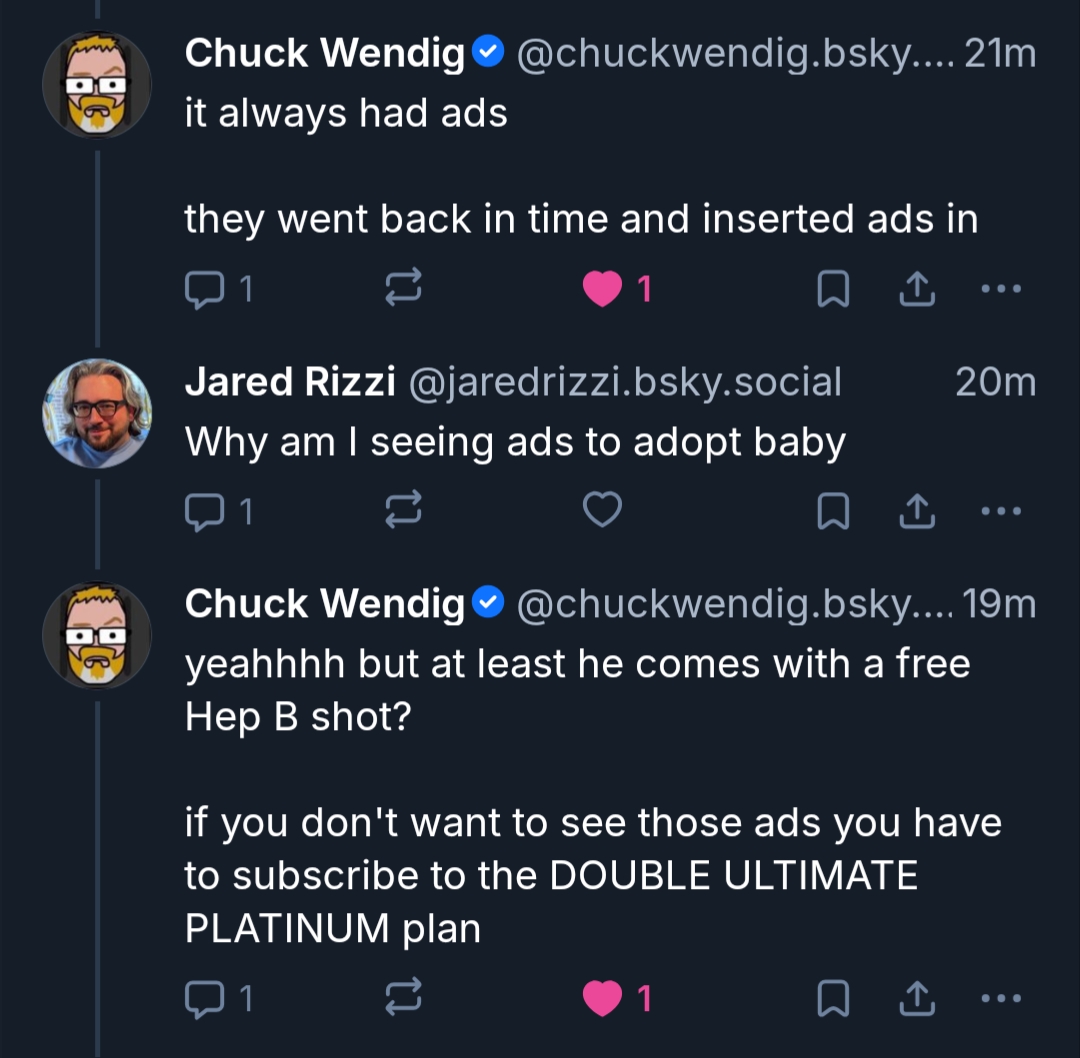Bookmark Jared Rizzi's adopt baby post
1080x1058 pixels.
pos(833,511)
